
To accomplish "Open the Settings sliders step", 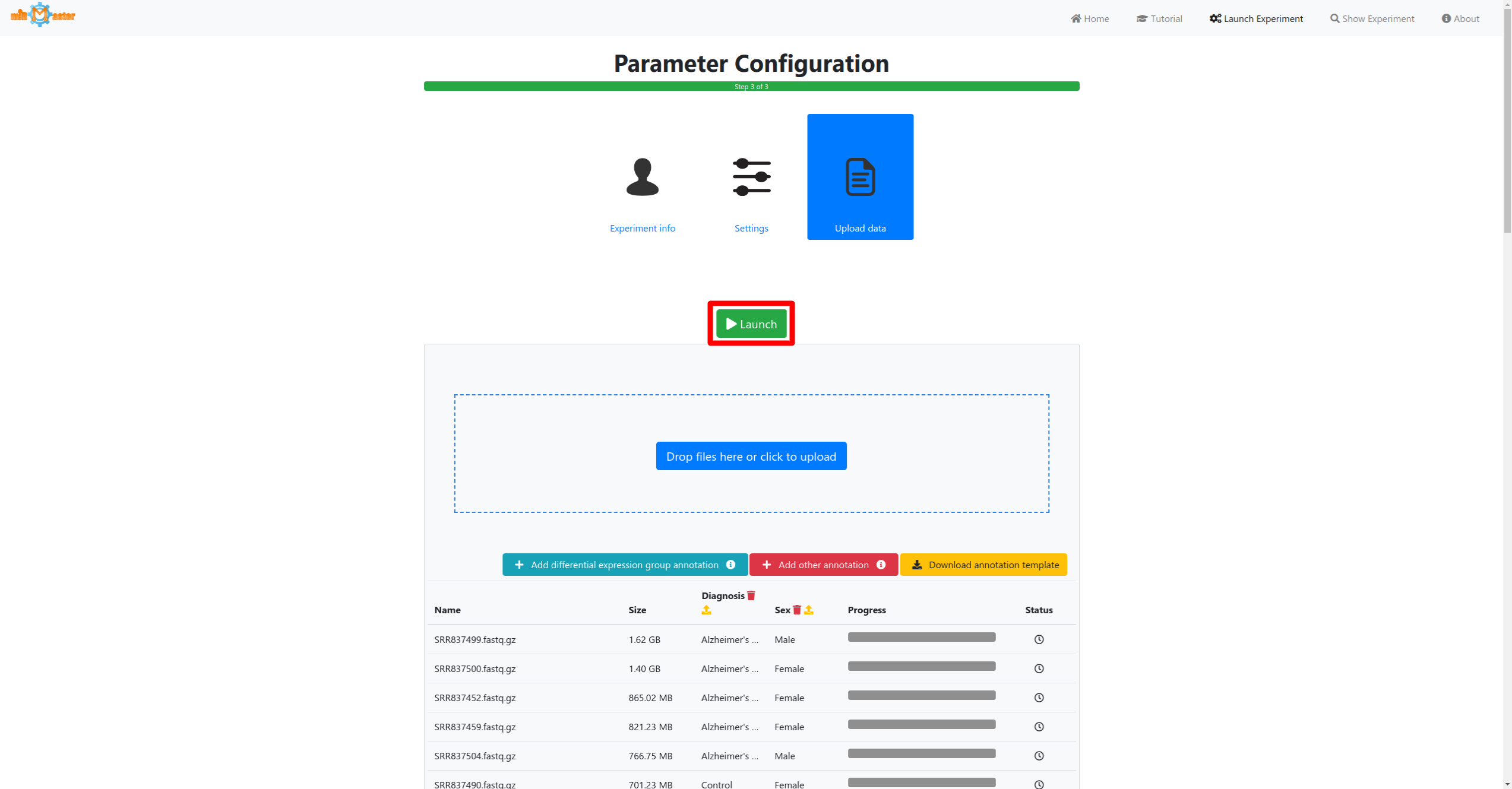I will pyautogui.click(x=751, y=177).
